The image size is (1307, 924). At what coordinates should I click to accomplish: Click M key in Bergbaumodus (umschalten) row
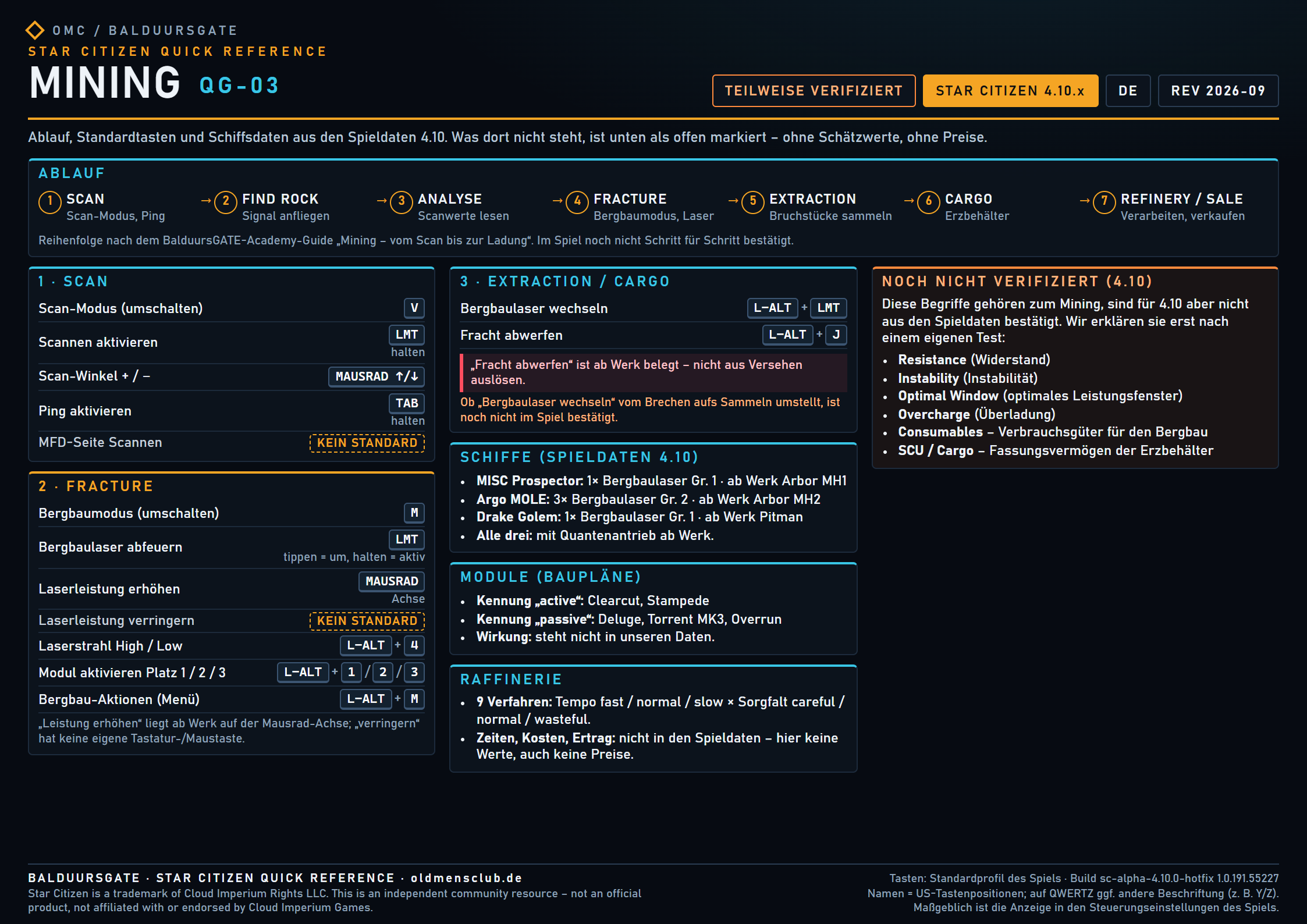[414, 513]
